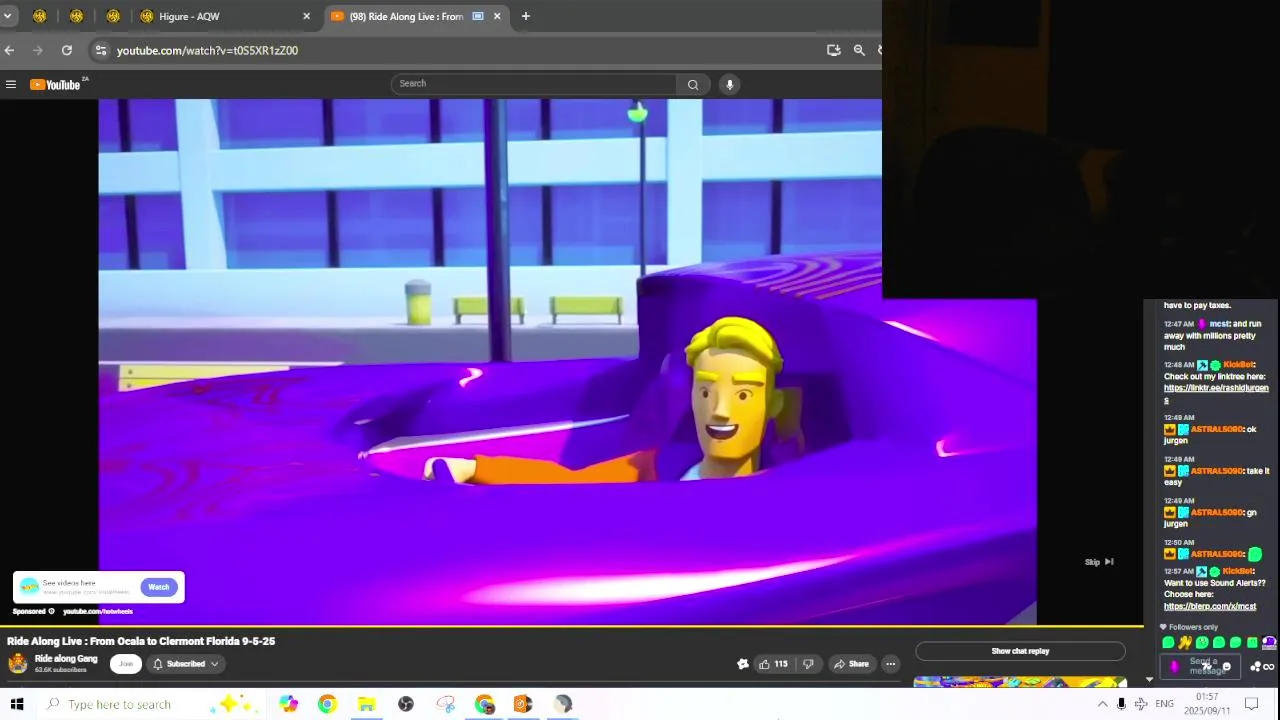The width and height of the screenshot is (1280, 720).
Task: Open the taskbar clock and date
Action: [1207, 704]
